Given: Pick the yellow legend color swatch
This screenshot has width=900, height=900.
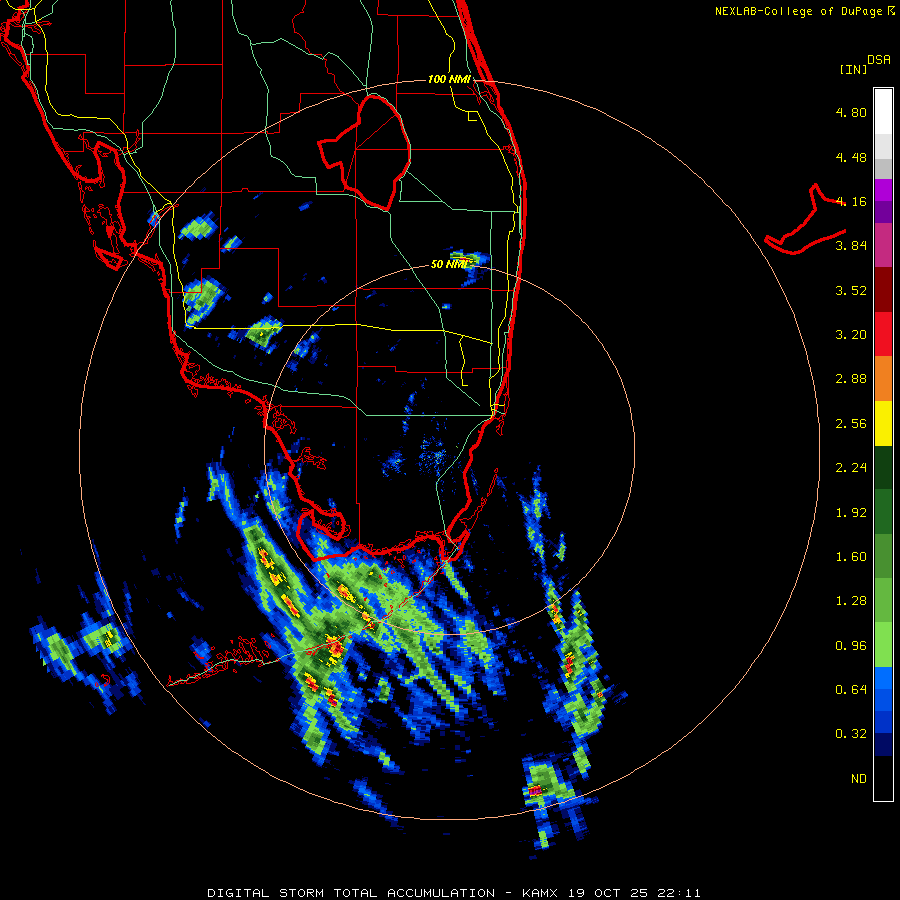Looking at the screenshot, I should pos(883,424).
